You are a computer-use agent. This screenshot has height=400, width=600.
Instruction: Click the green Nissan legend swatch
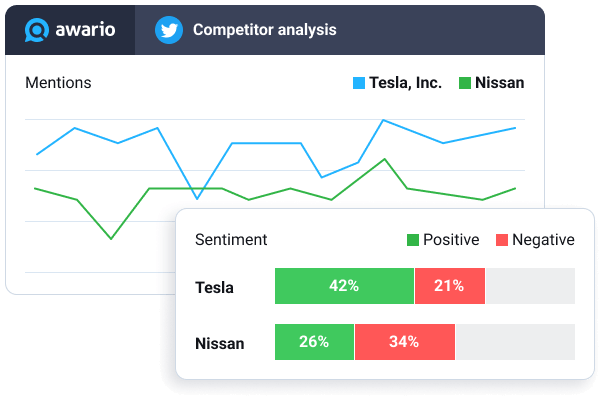[464, 83]
